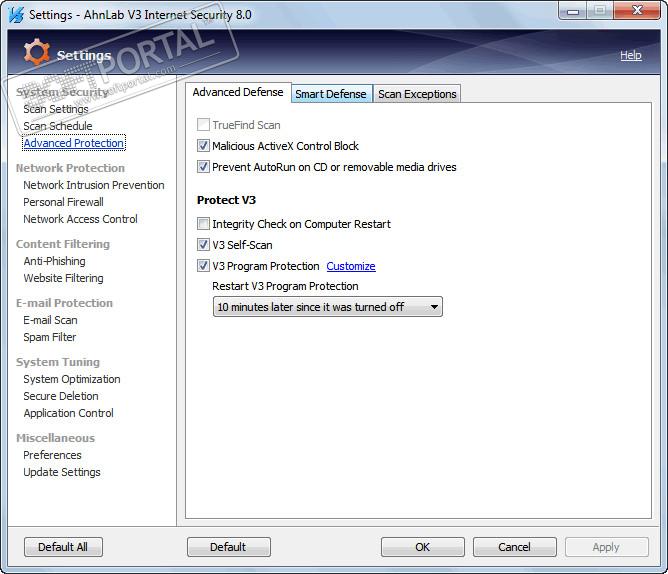Enable the TrueFind Scan checkbox
668x574 pixels.
[x=203, y=125]
